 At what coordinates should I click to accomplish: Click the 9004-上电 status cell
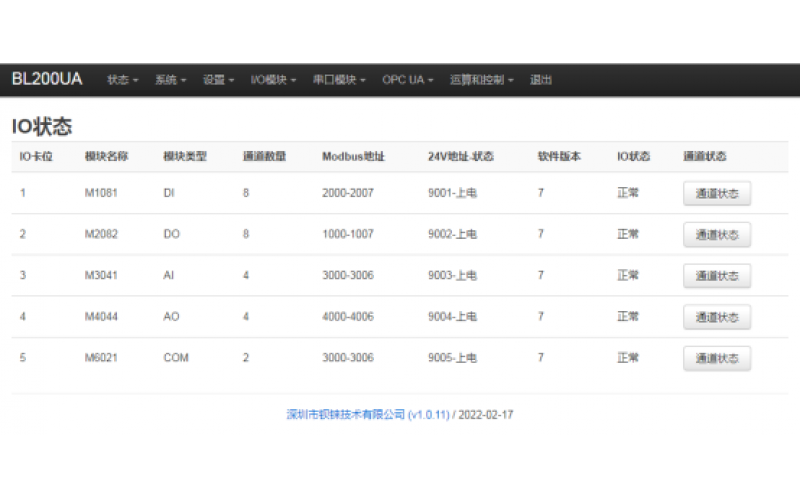click(x=453, y=317)
